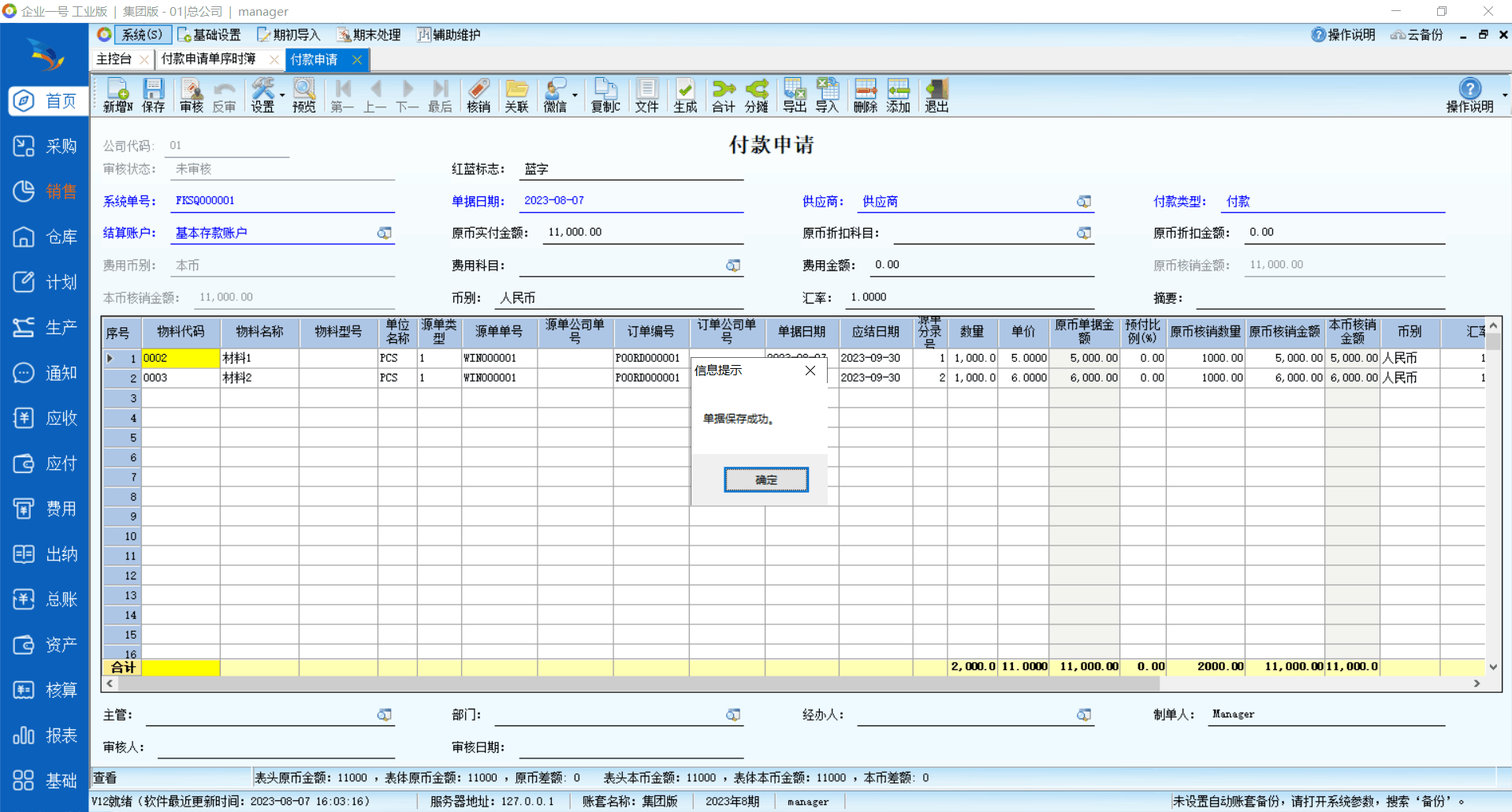Close the 信息提示 dialog with X
The image size is (1512, 812).
(810, 371)
